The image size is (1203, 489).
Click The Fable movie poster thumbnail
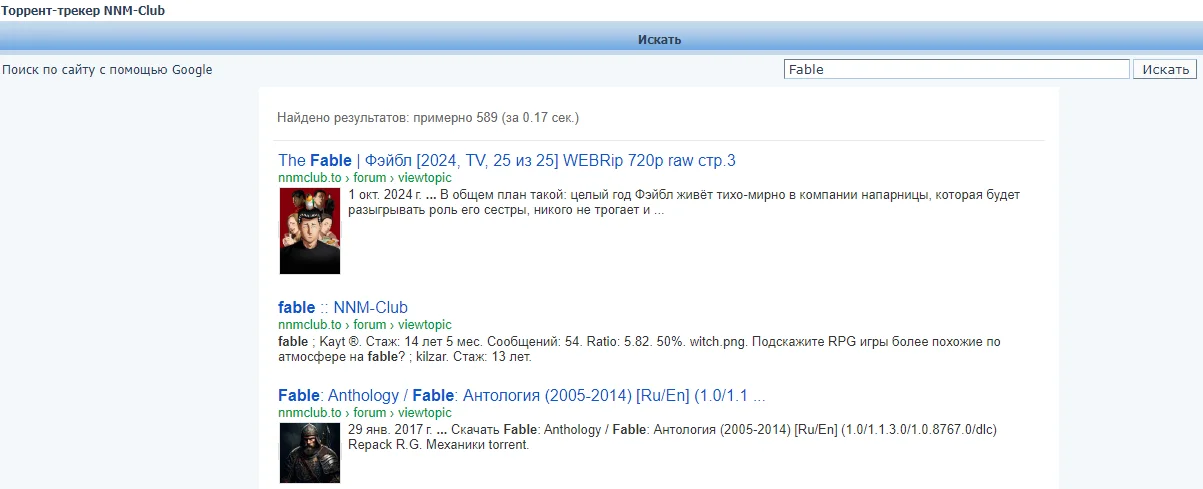[309, 230]
